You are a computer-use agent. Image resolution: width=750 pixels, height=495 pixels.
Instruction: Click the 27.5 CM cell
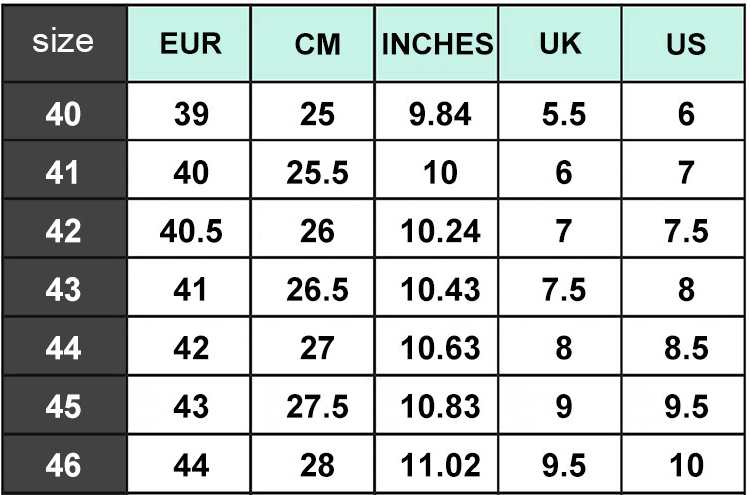(316, 407)
